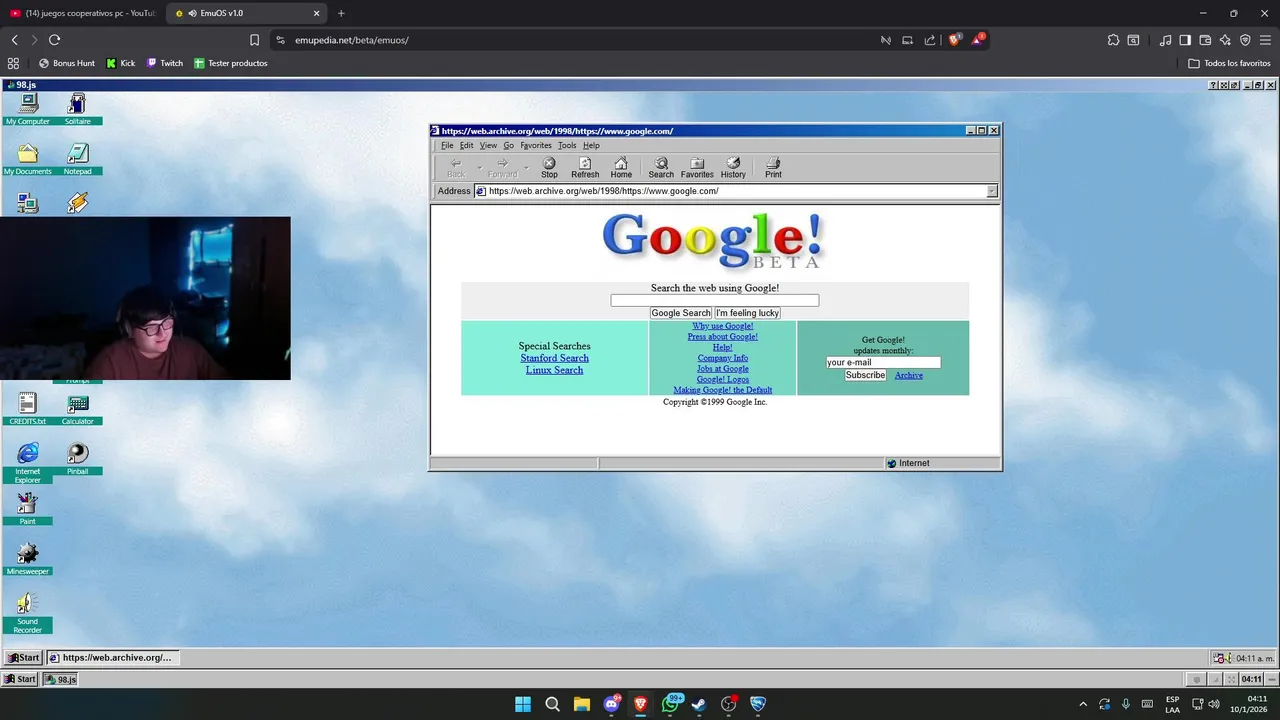This screenshot has width=1280, height=720.
Task: Open the IE Favorites menu
Action: coord(536,145)
